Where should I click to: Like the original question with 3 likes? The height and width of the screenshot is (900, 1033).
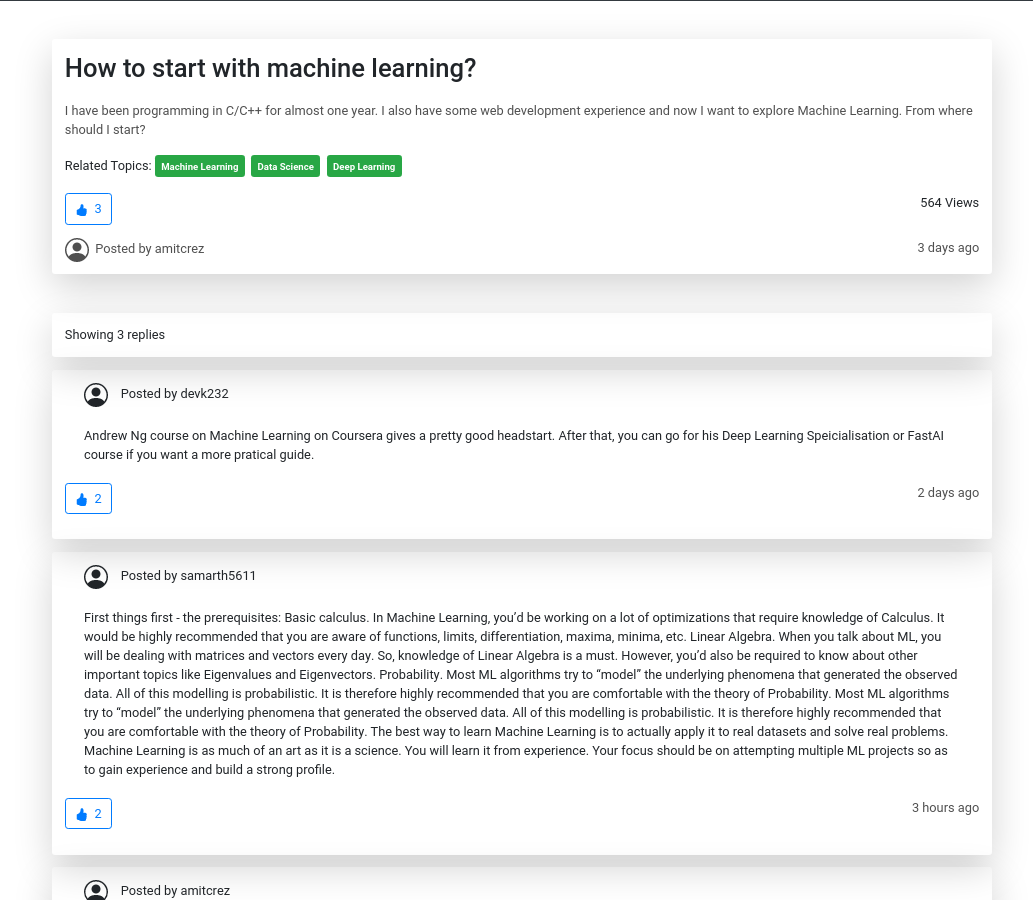tap(88, 209)
